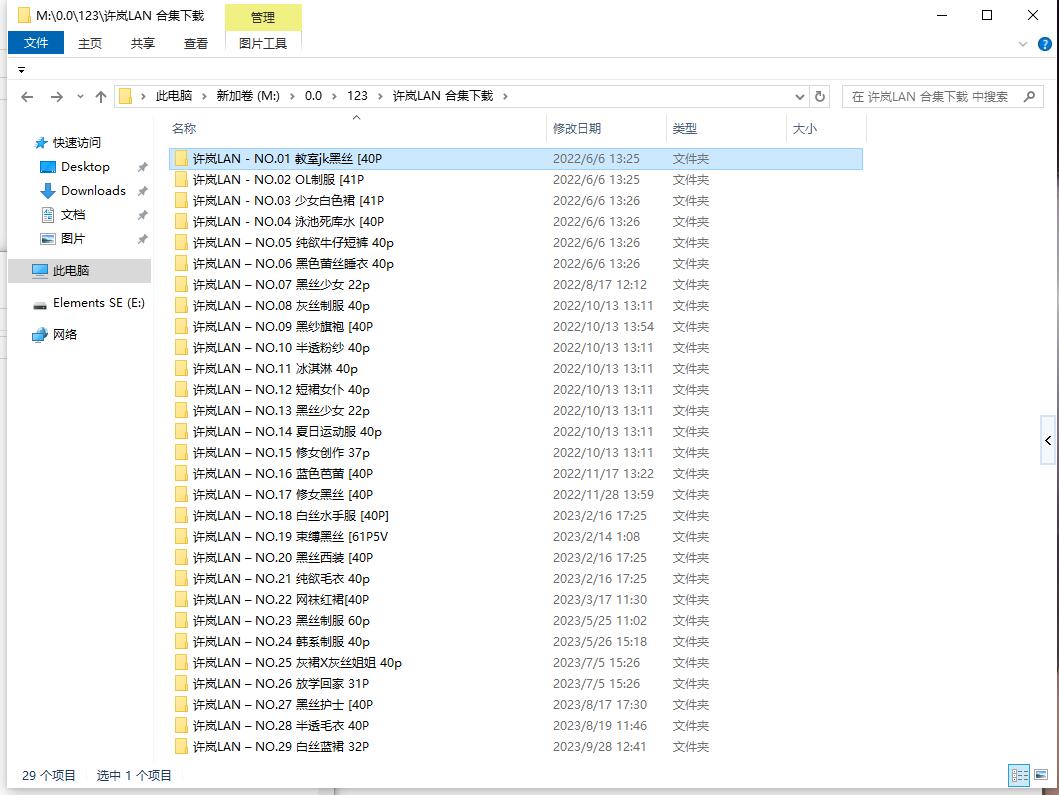1059x795 pixels.
Task: Switch to the 主页 ribbon tab
Action: (x=90, y=43)
